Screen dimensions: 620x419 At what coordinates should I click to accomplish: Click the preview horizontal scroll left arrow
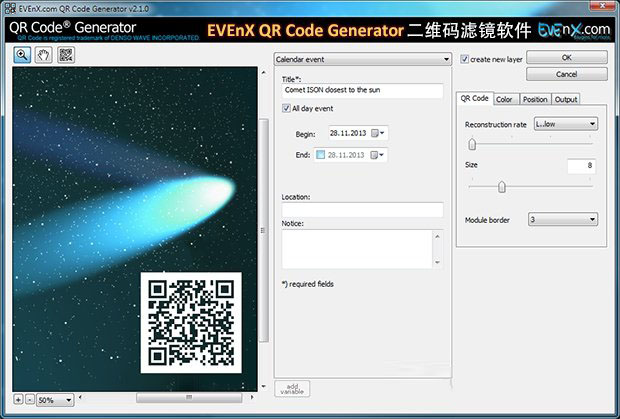pos(81,397)
